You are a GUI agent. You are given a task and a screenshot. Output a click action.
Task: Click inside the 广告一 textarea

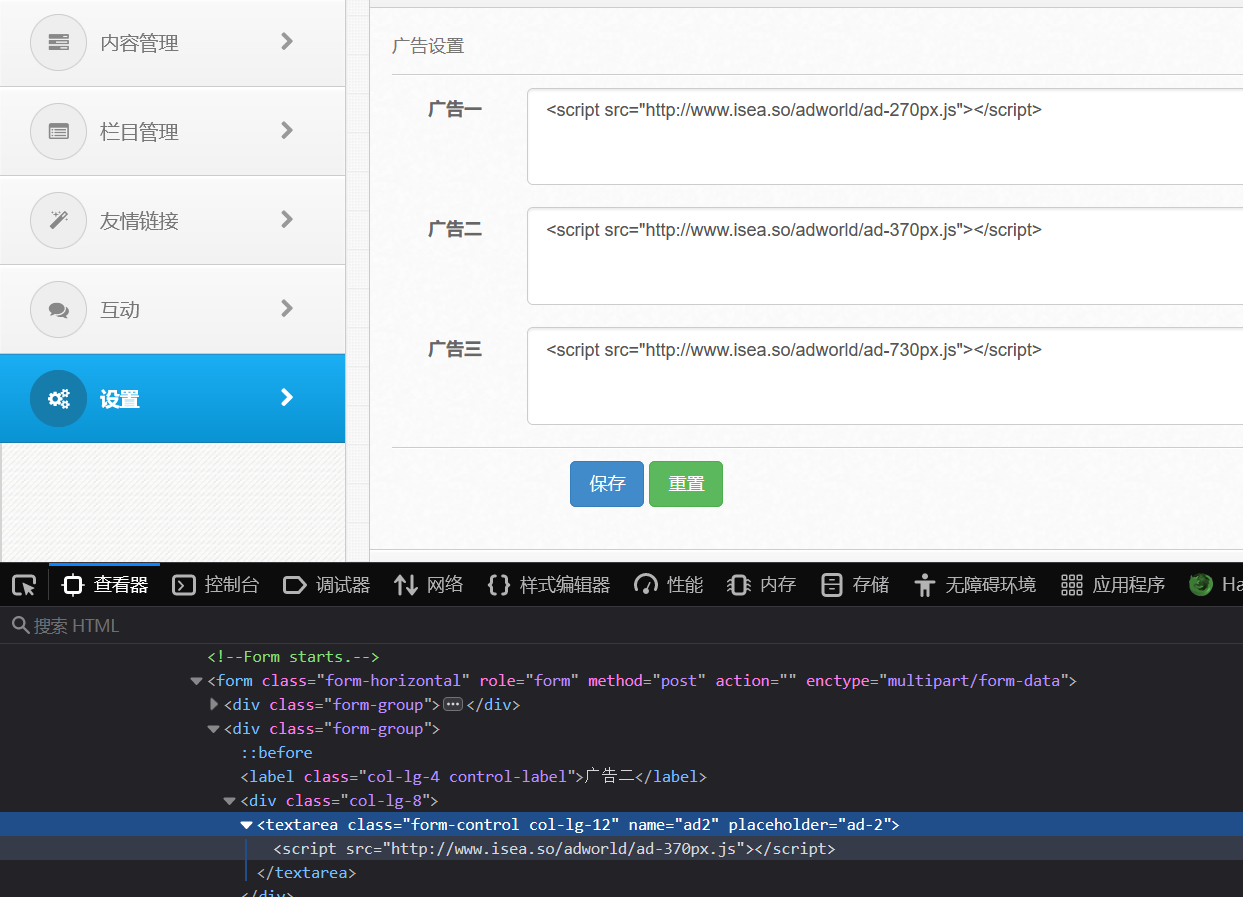click(885, 137)
